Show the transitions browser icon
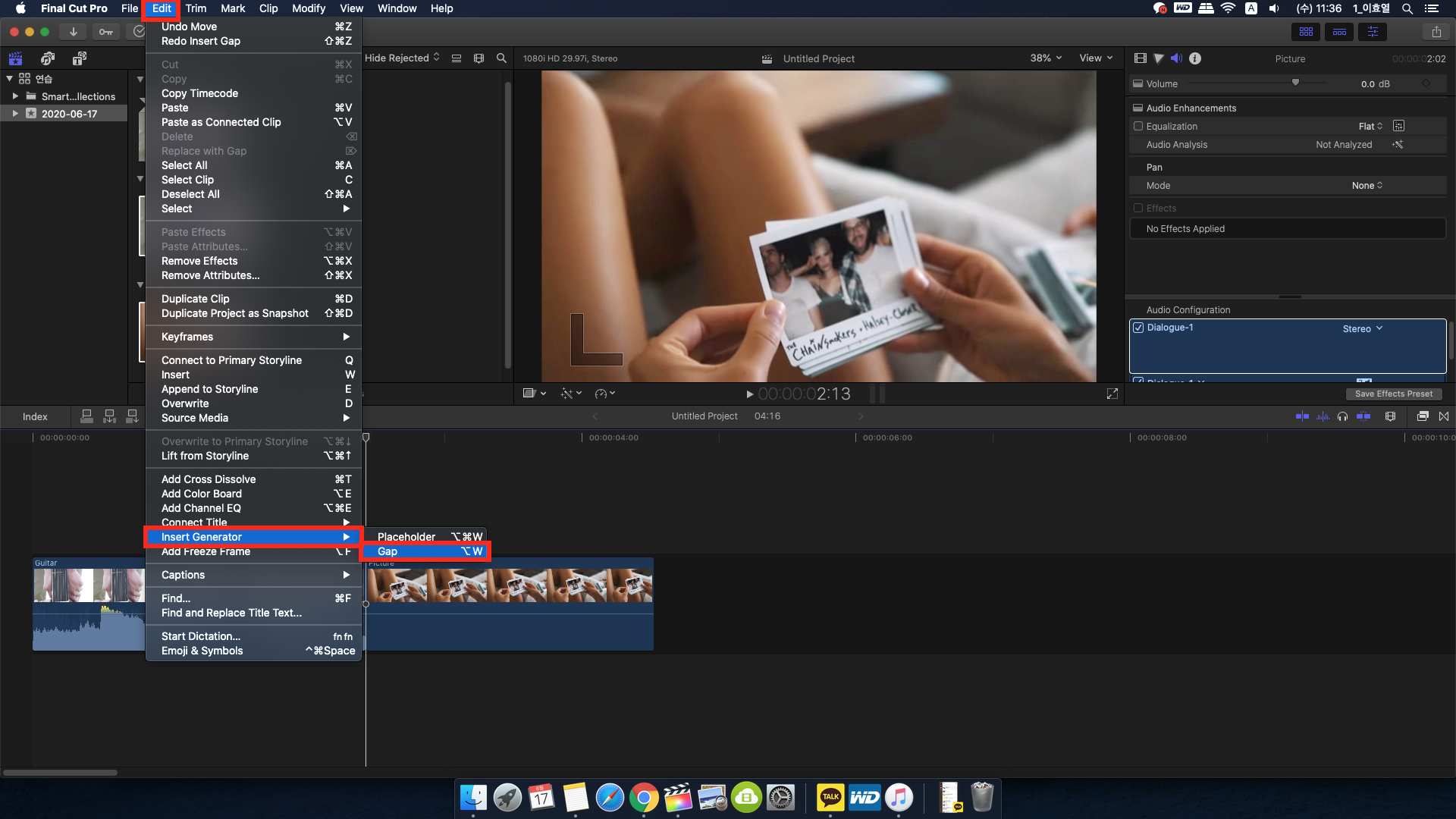1456x819 pixels. 1444,416
